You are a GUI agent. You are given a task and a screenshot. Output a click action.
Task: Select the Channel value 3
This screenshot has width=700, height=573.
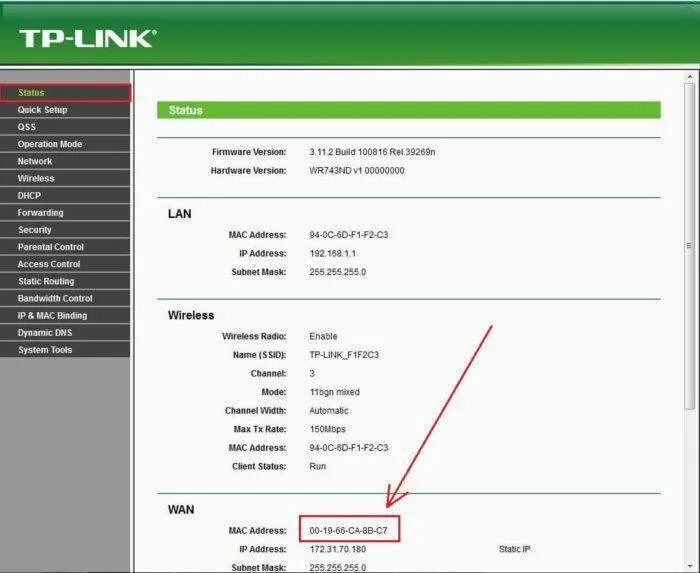pyautogui.click(x=312, y=374)
